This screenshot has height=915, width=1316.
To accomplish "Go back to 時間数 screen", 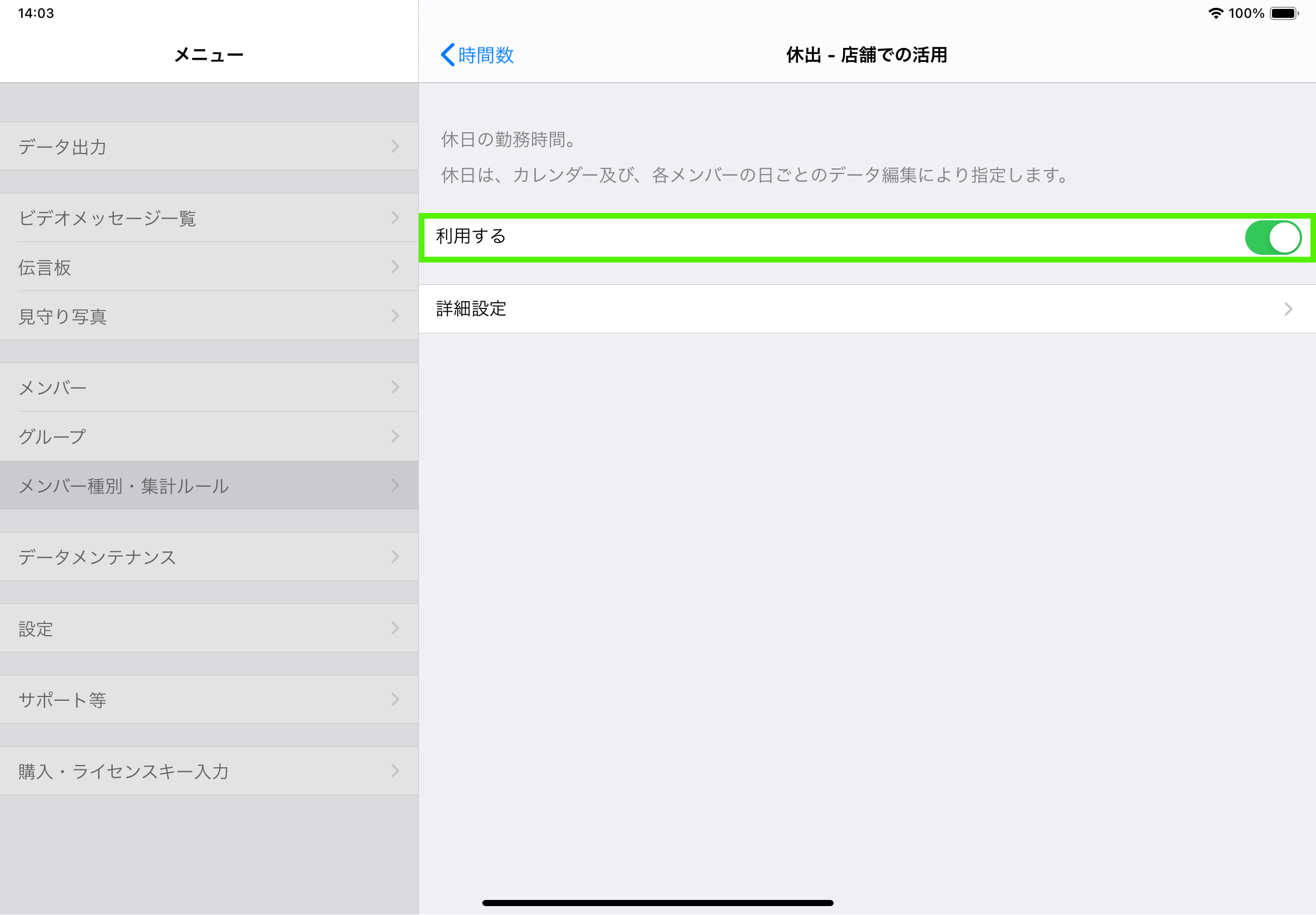I will click(x=477, y=55).
